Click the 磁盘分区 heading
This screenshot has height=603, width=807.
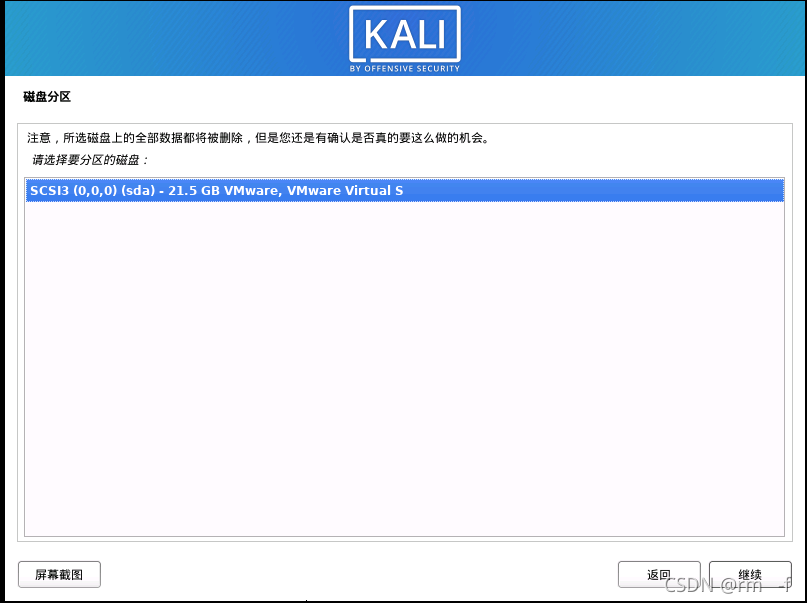pos(47,97)
